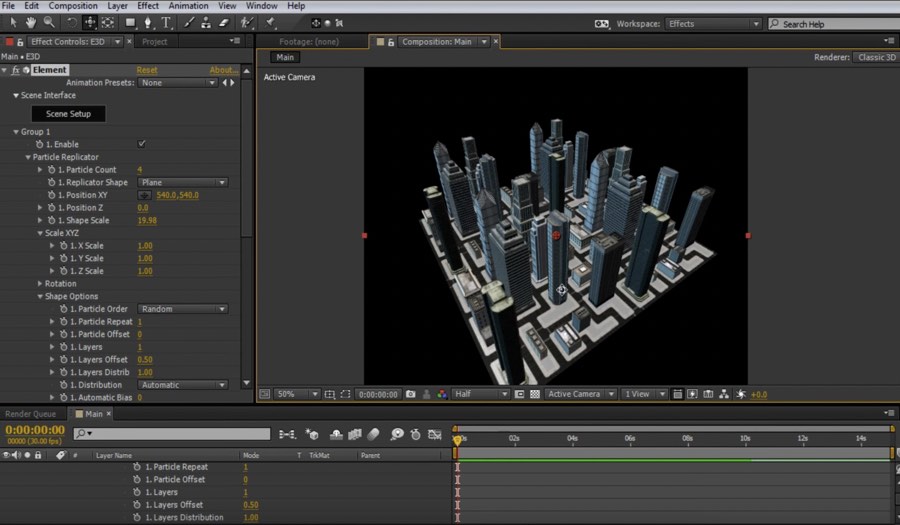Choose the Eraser tool
The height and width of the screenshot is (525, 900).
click(222, 22)
